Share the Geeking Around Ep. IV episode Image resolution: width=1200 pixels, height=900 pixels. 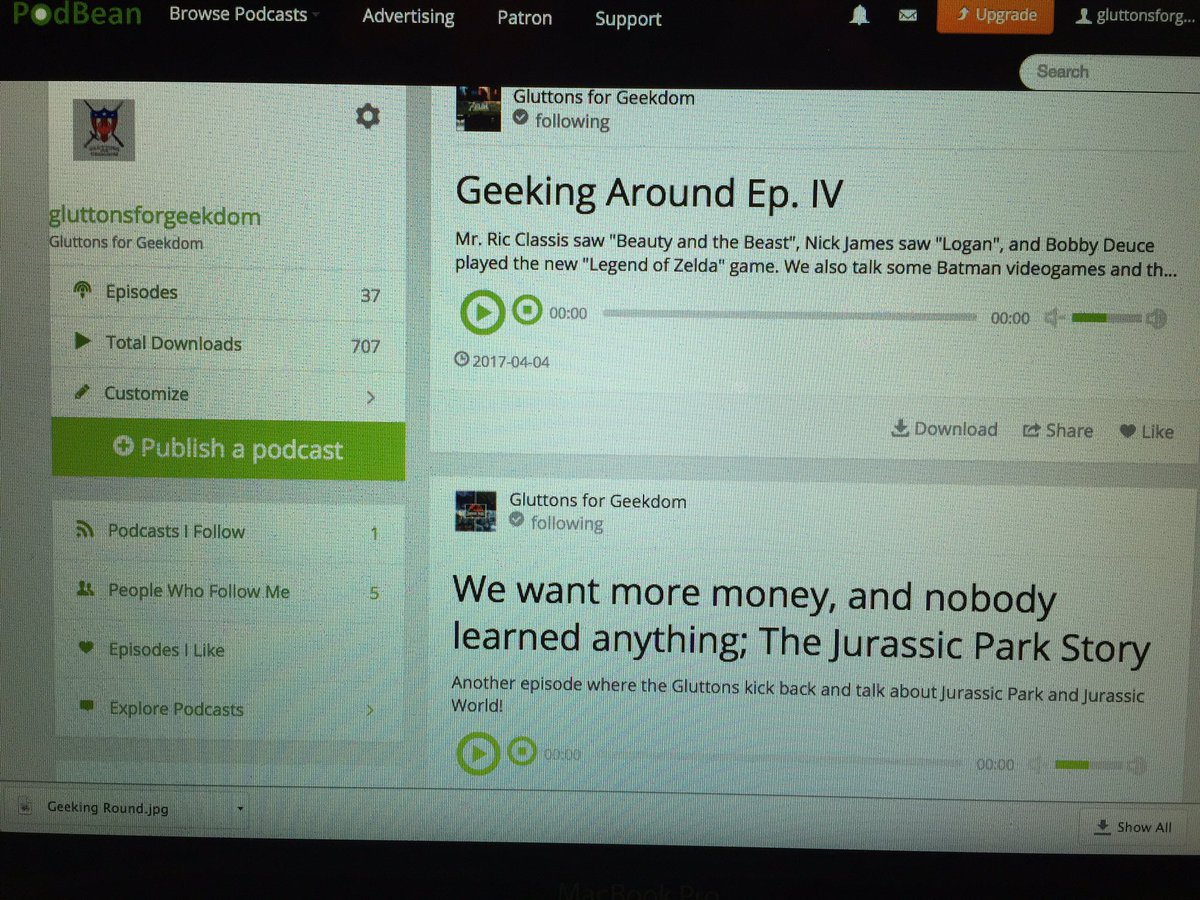1057,430
